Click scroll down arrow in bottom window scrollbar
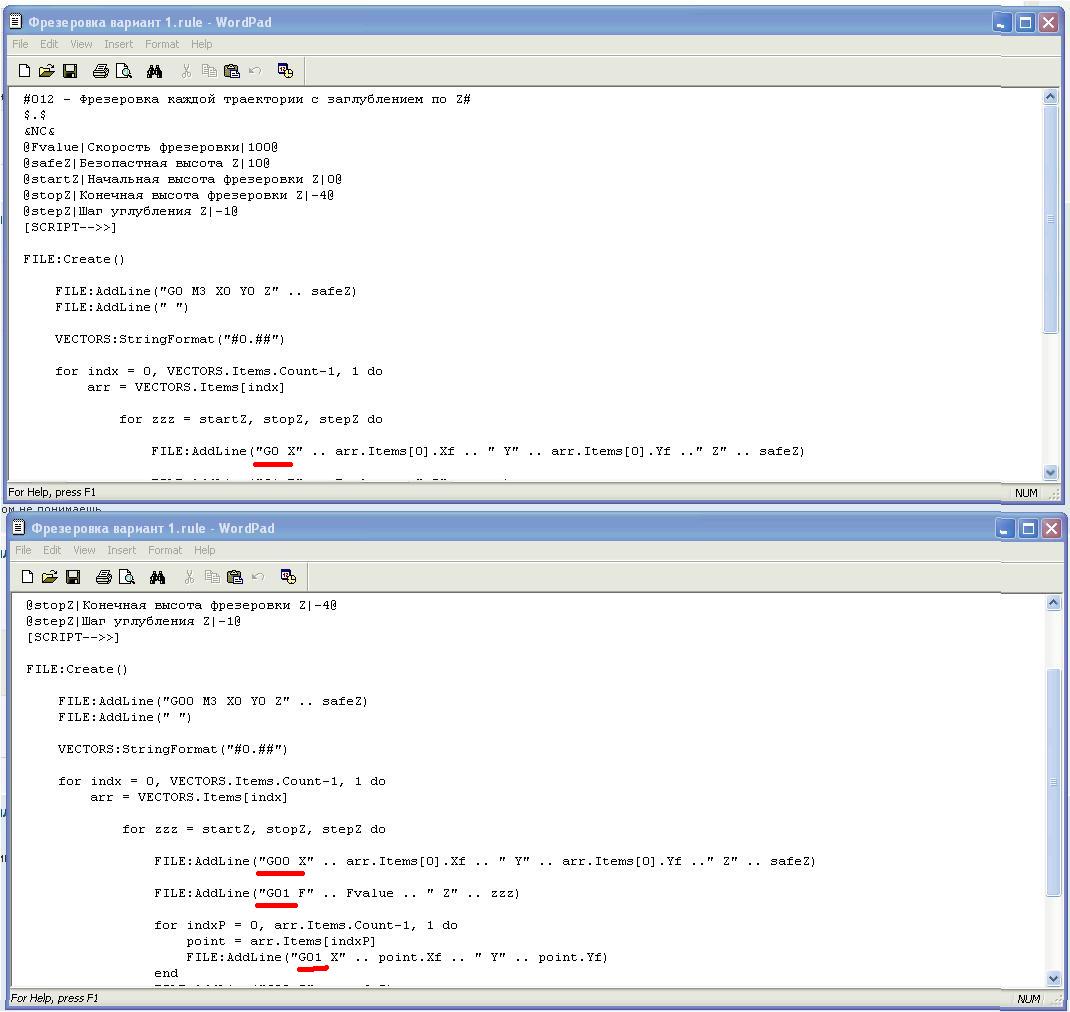Screen dimensions: 1070x1012 1053,979
